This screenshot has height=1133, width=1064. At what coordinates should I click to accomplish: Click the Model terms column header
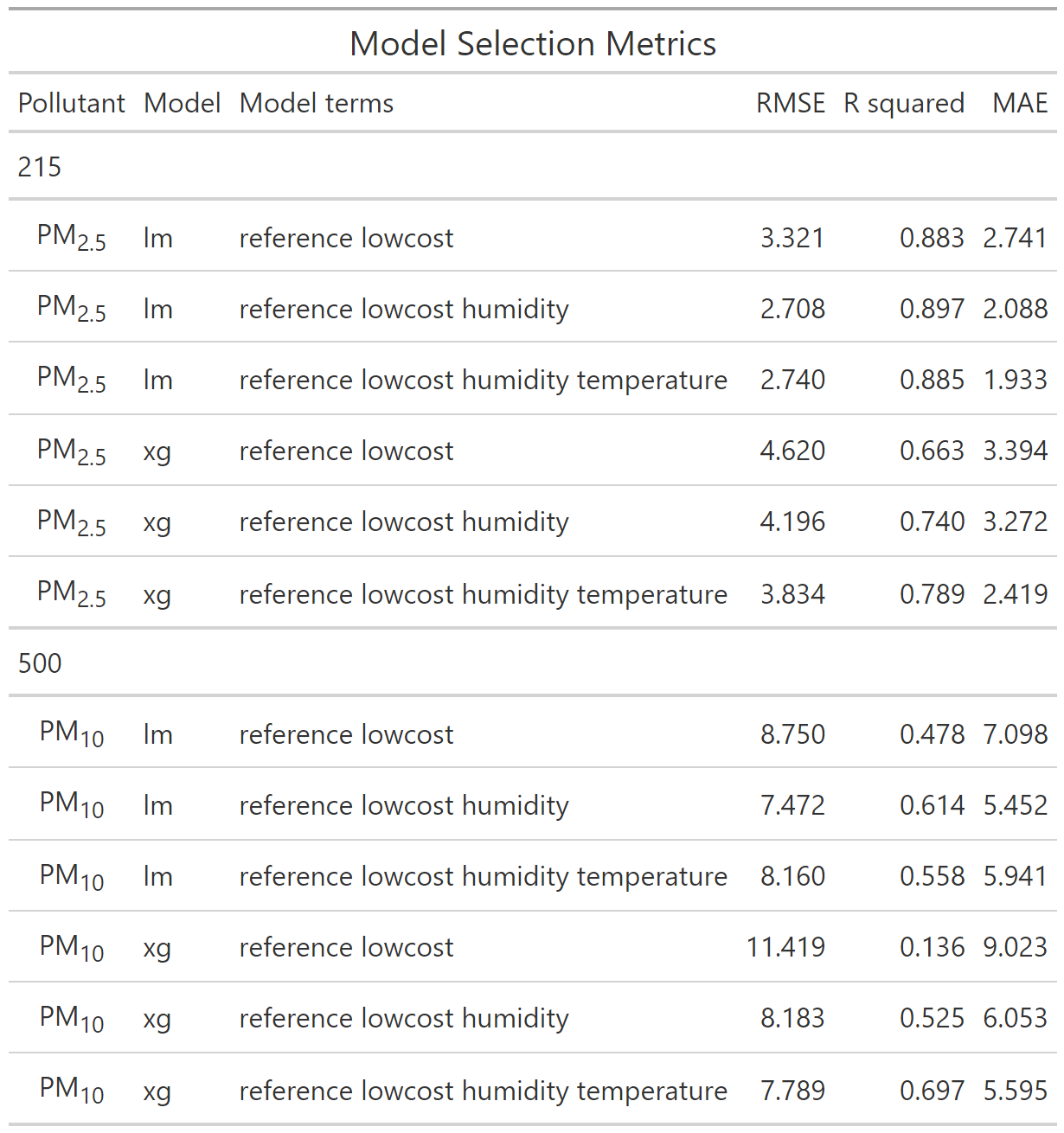pyautogui.click(x=317, y=103)
